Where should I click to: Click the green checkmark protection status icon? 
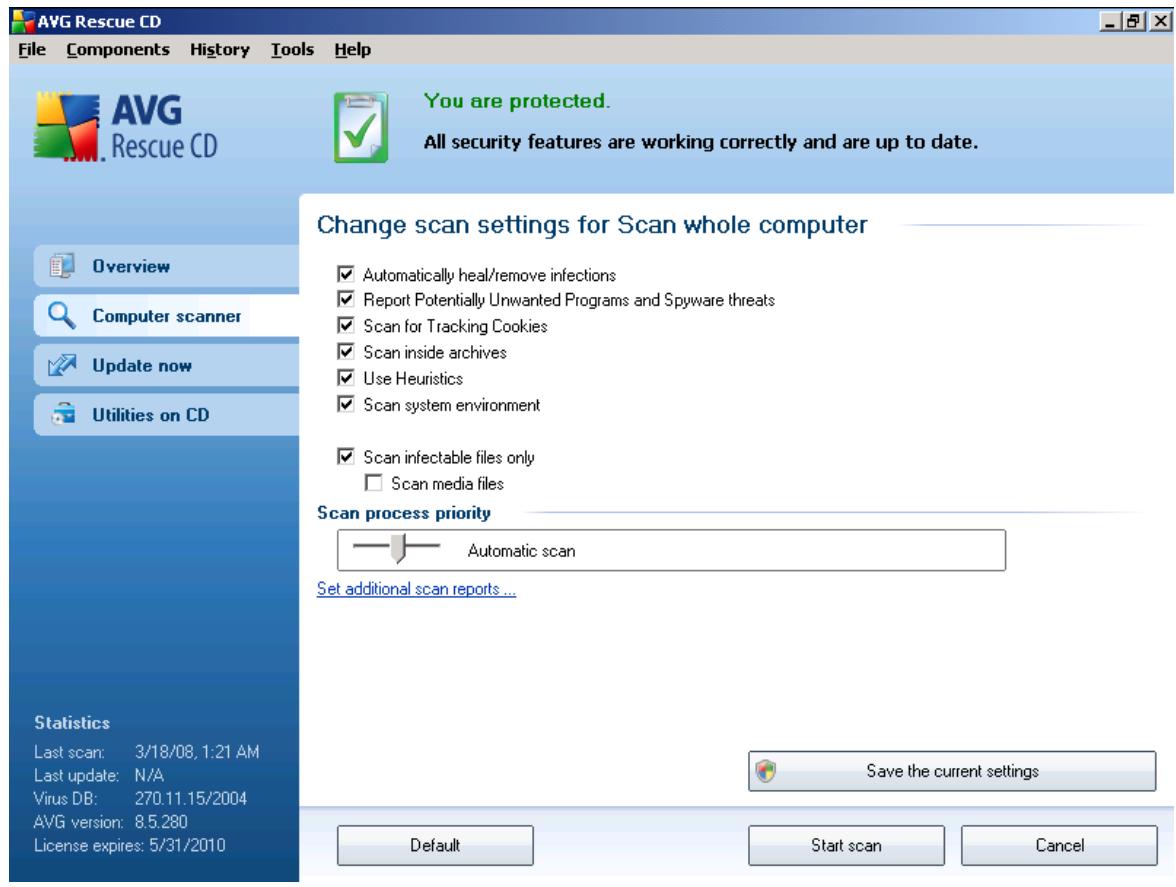[x=361, y=127]
